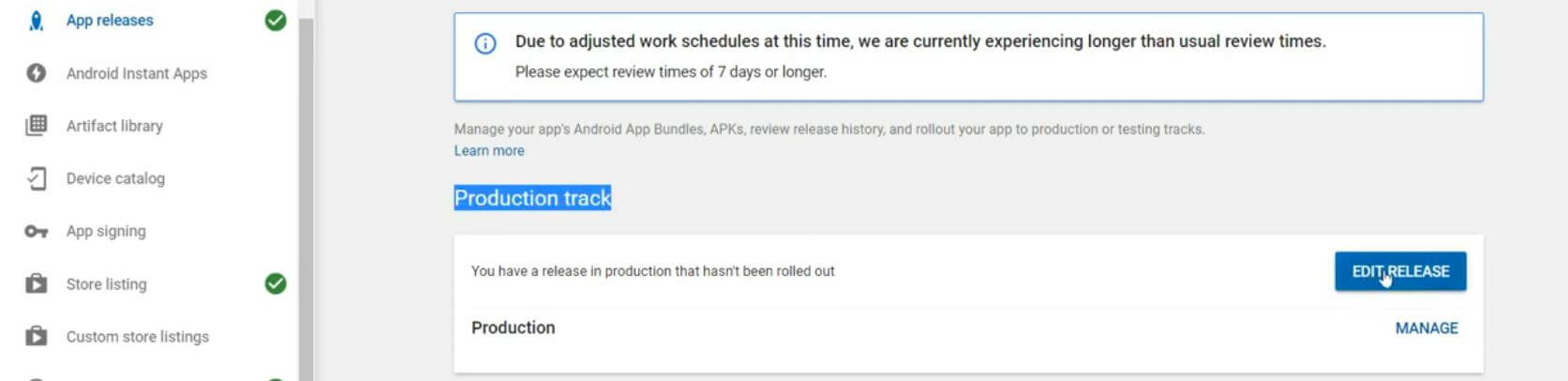Go to Artifact library section
This screenshot has height=381, width=1568.
tap(114, 126)
